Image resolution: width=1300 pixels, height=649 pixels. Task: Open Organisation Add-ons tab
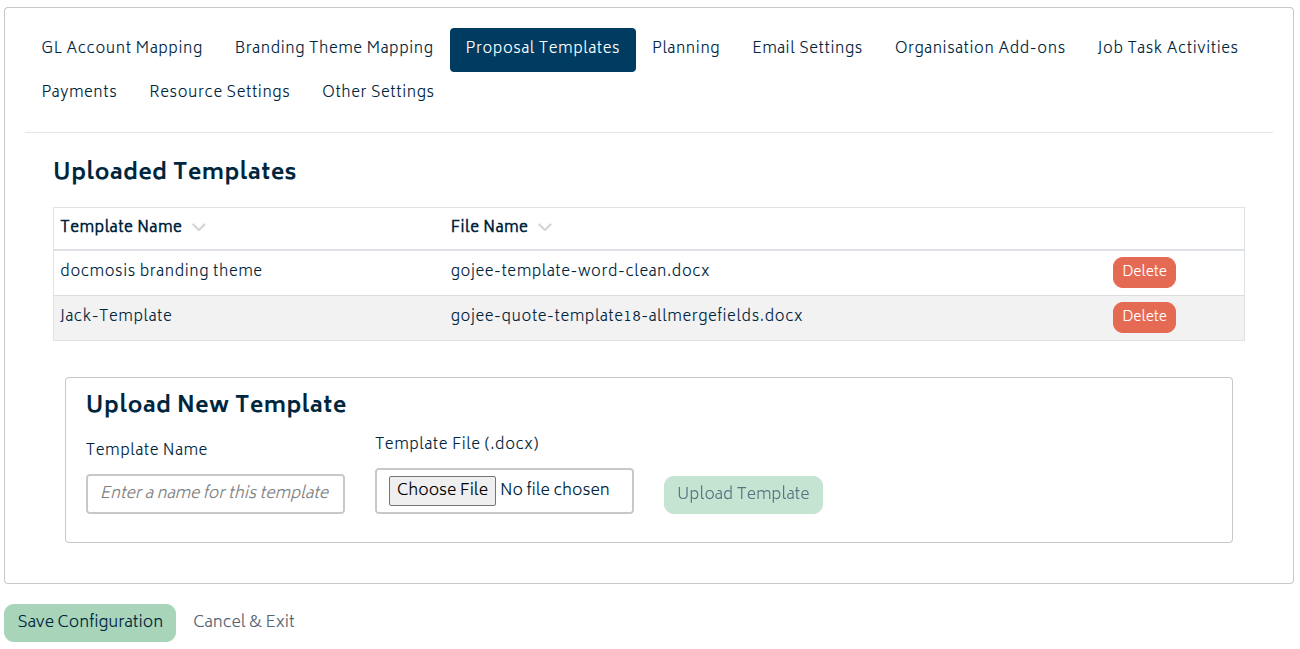(x=979, y=48)
